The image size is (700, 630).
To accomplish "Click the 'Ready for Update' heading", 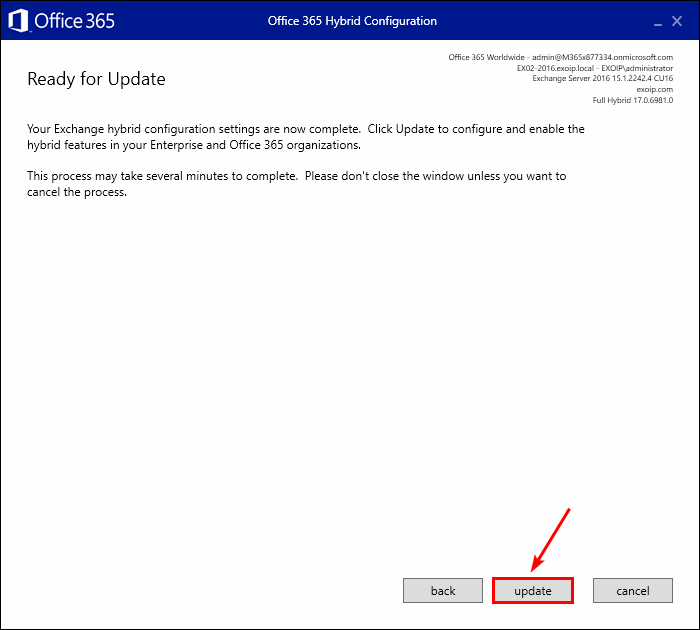I will click(96, 79).
